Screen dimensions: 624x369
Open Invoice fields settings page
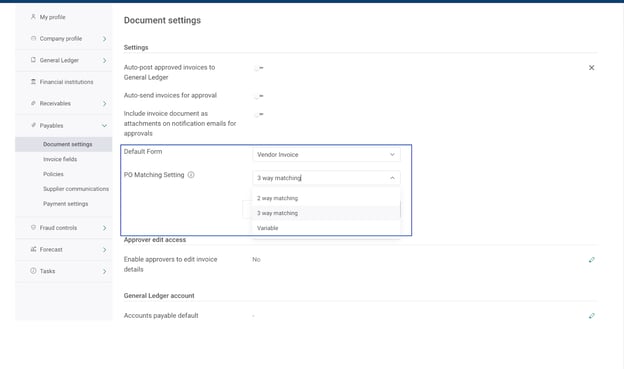coord(60,159)
